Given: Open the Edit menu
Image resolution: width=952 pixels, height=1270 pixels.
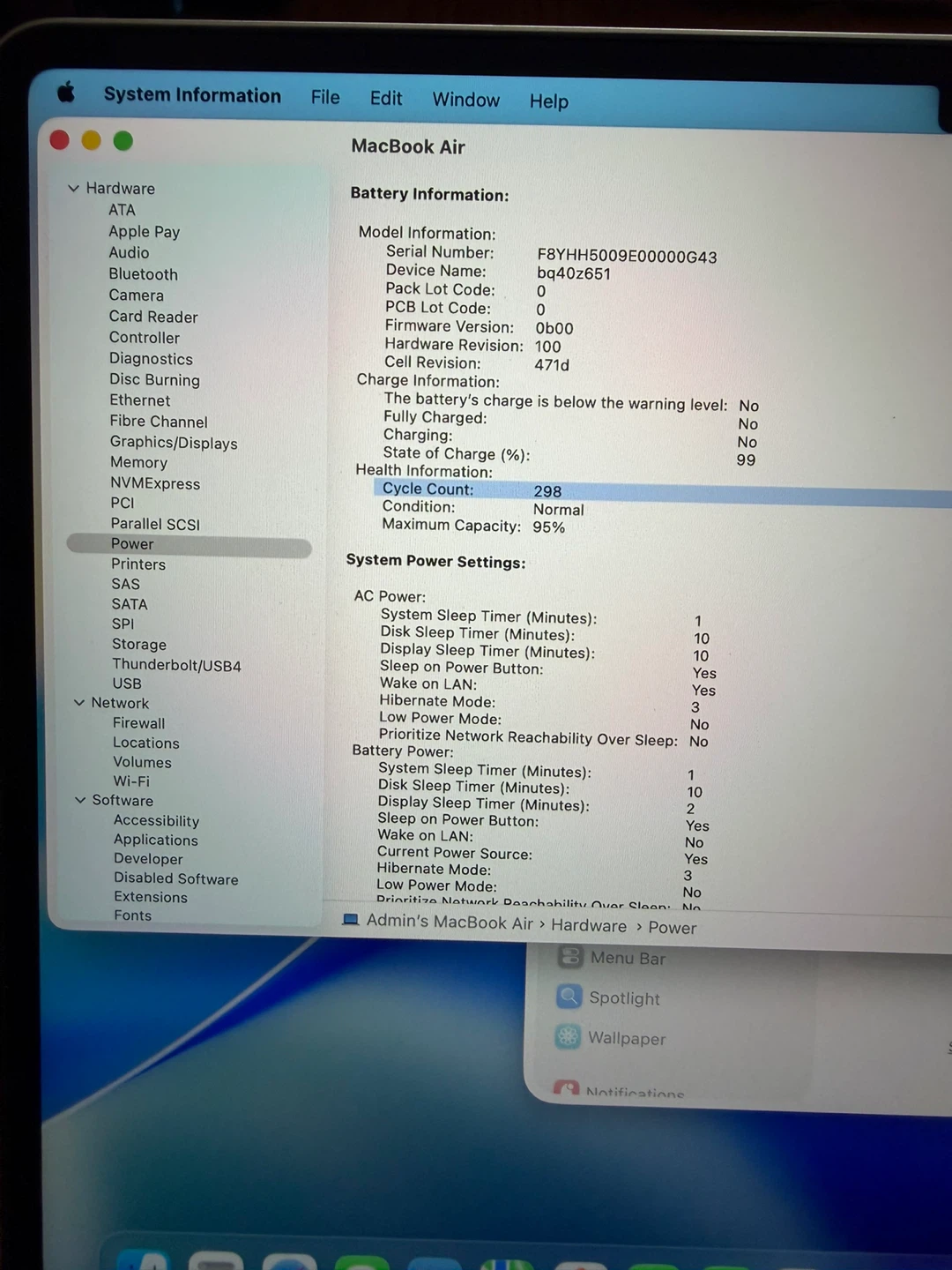Looking at the screenshot, I should (386, 98).
